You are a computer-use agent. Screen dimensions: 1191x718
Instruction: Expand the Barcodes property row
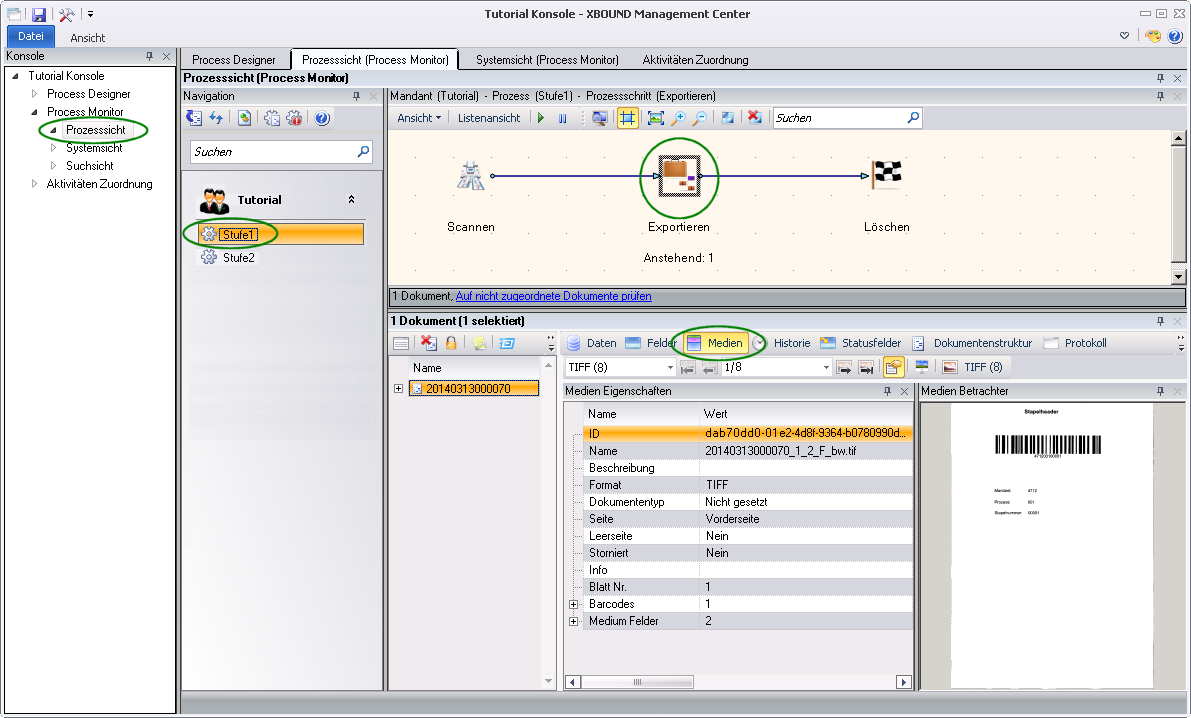click(x=574, y=604)
